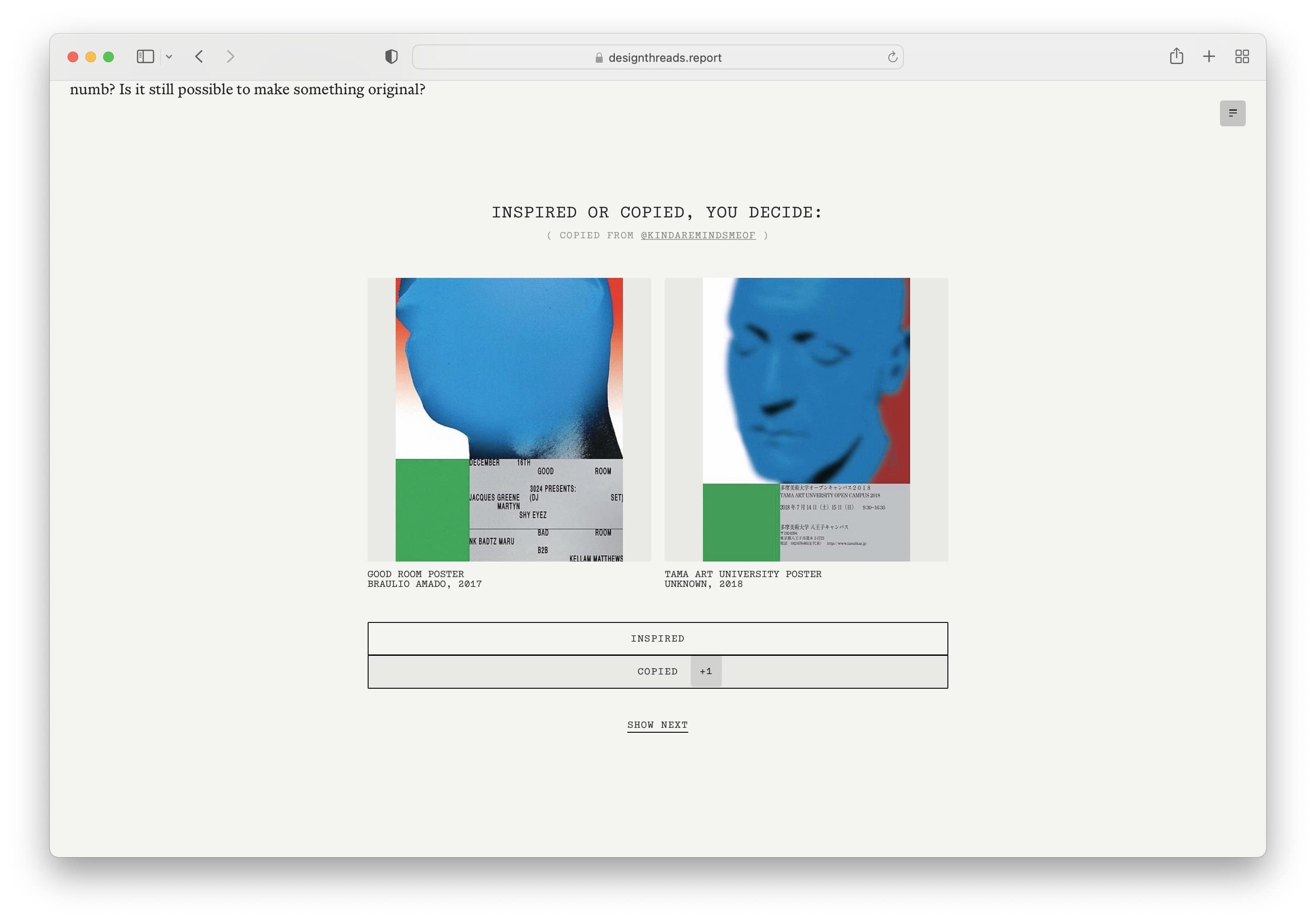1316x923 pixels.
Task: Reload the page using the refresh icon
Action: (x=892, y=57)
